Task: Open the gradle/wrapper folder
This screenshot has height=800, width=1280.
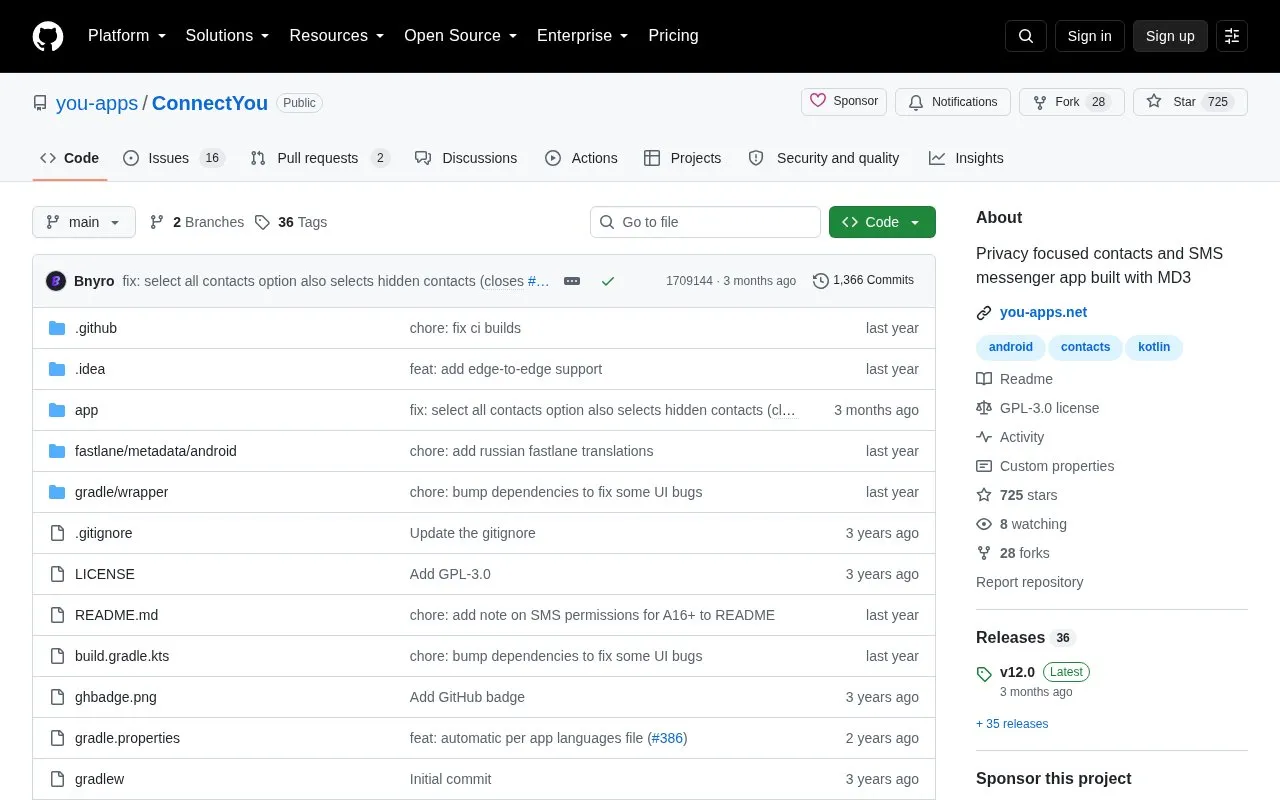Action: pos(121,492)
